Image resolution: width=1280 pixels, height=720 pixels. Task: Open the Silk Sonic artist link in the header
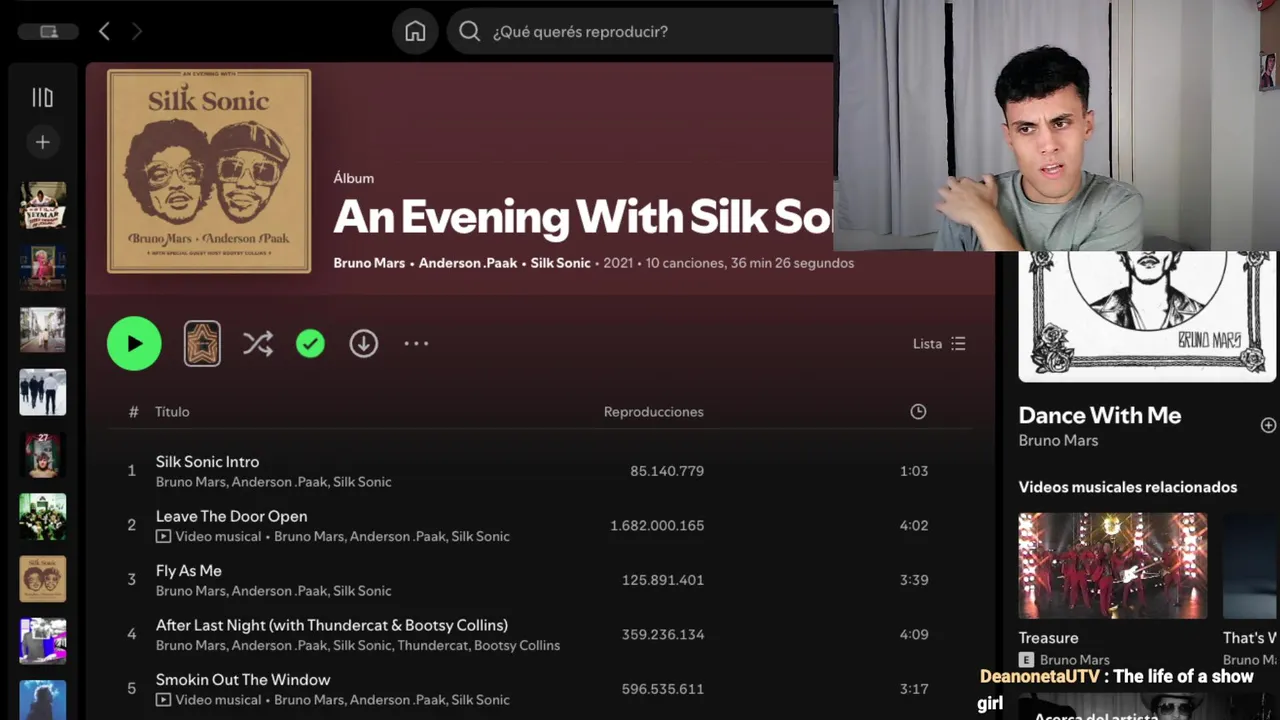(560, 263)
